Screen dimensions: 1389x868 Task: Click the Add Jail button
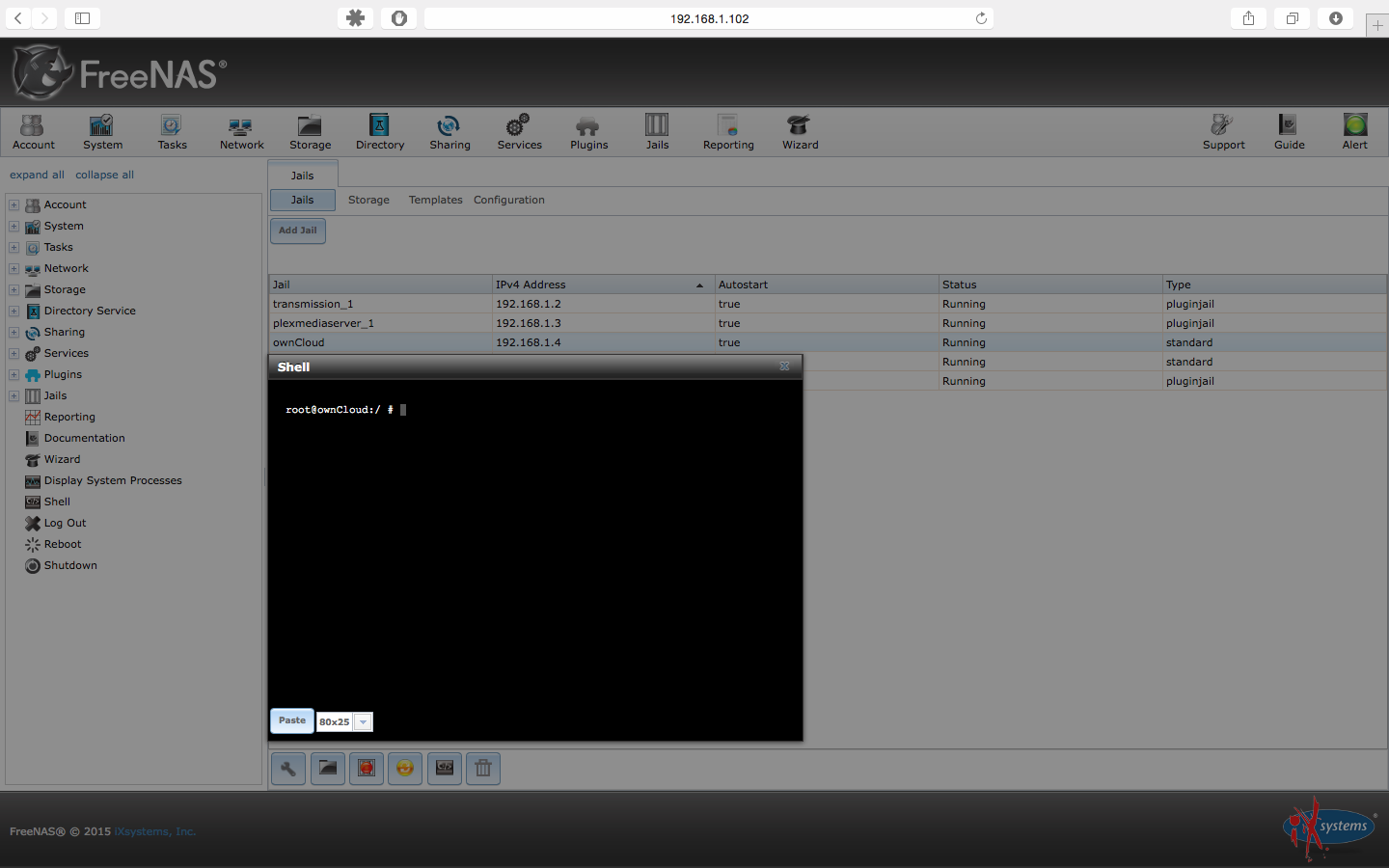[298, 231]
